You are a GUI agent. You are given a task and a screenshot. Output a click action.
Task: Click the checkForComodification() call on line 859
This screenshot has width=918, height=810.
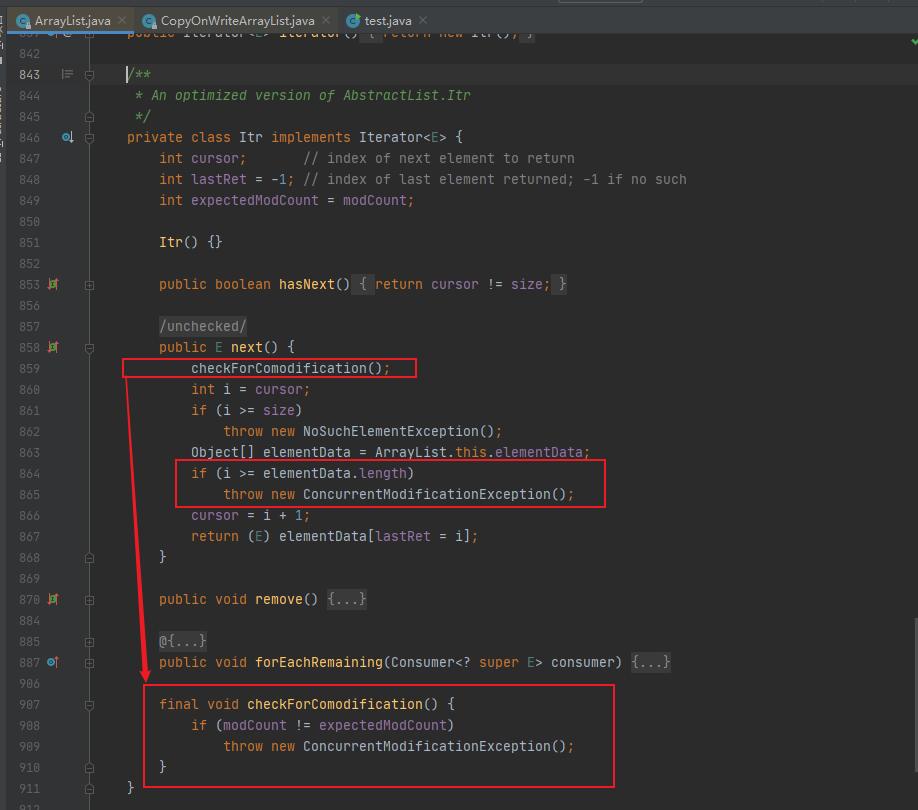[x=280, y=368]
